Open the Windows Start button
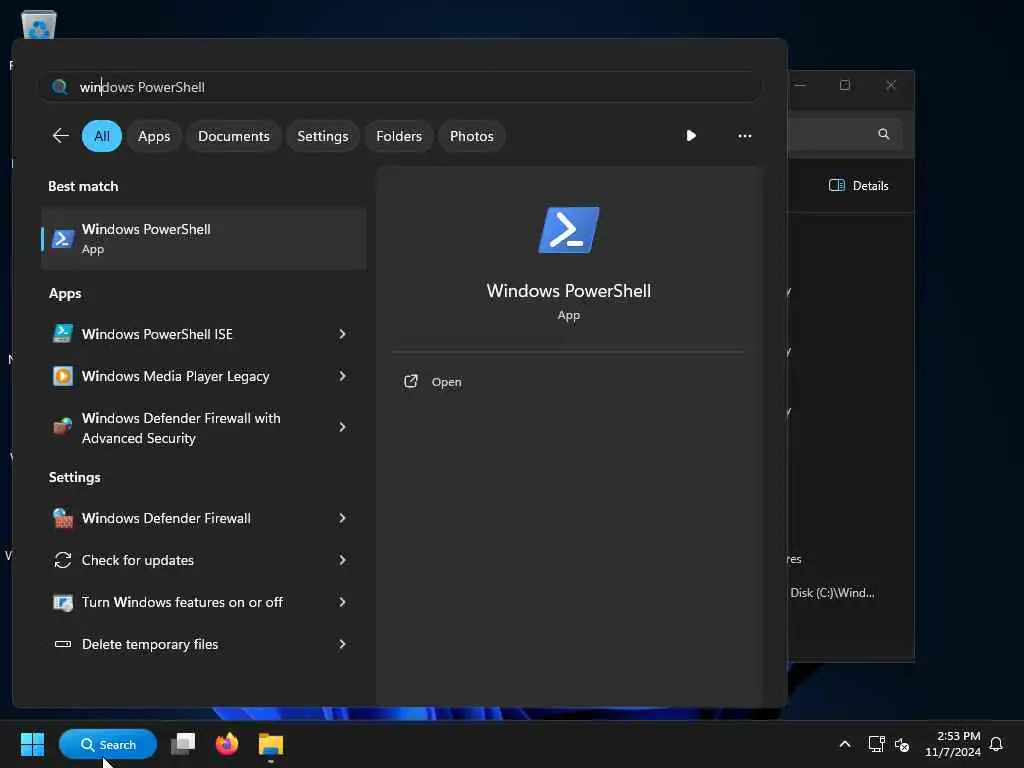 coord(32,744)
